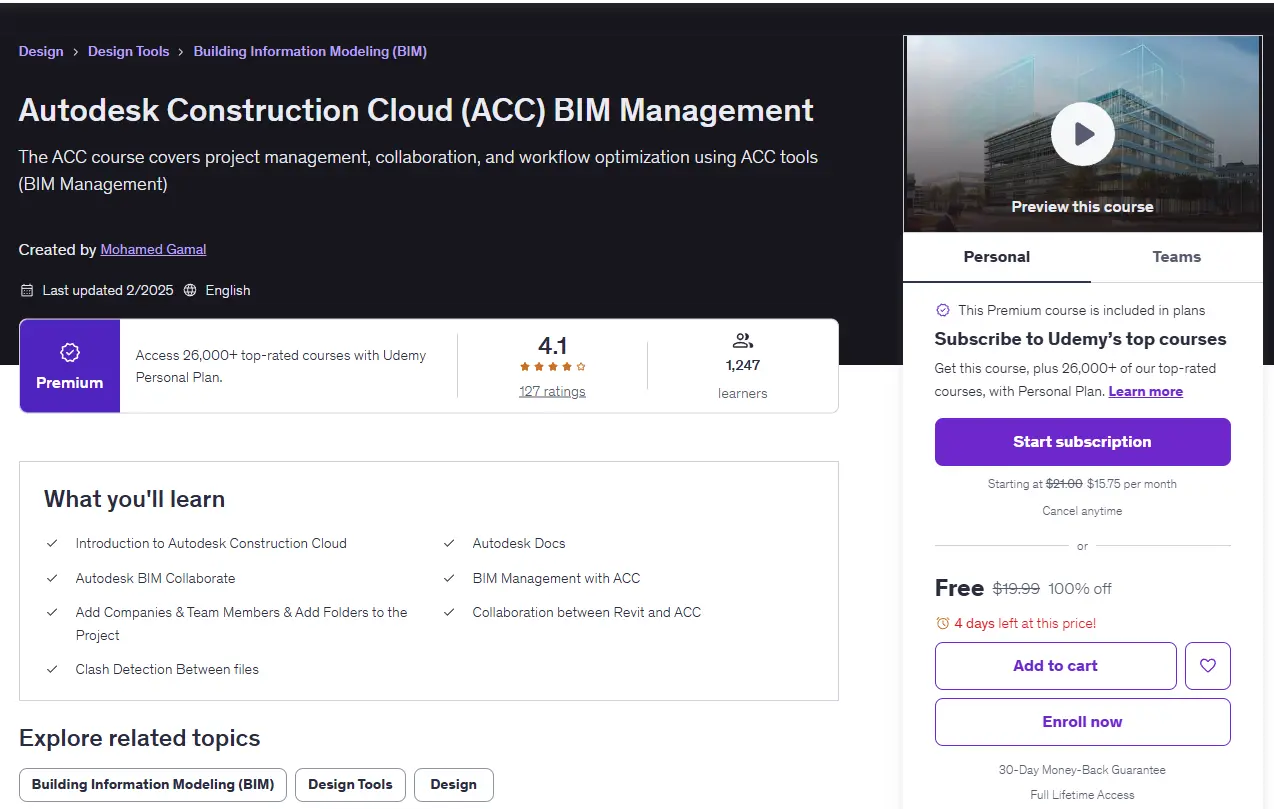Click the course preview thumbnail image
The image size is (1274, 809).
coord(1082,134)
